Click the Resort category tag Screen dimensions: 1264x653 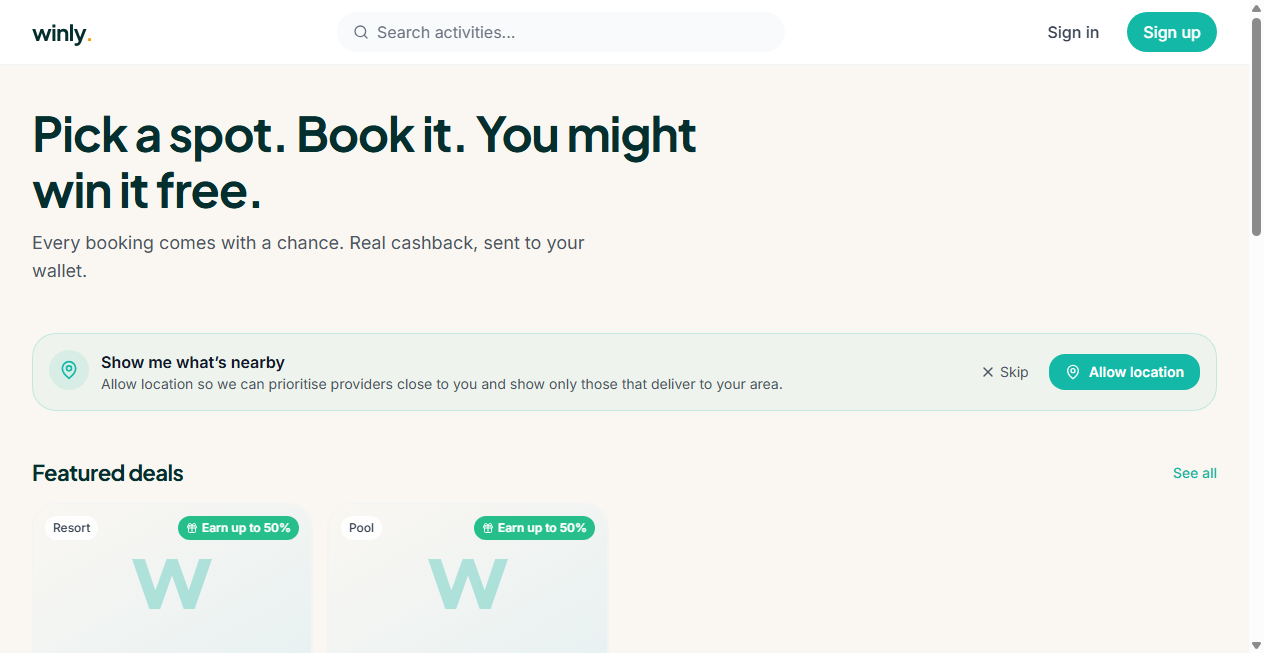coord(72,528)
